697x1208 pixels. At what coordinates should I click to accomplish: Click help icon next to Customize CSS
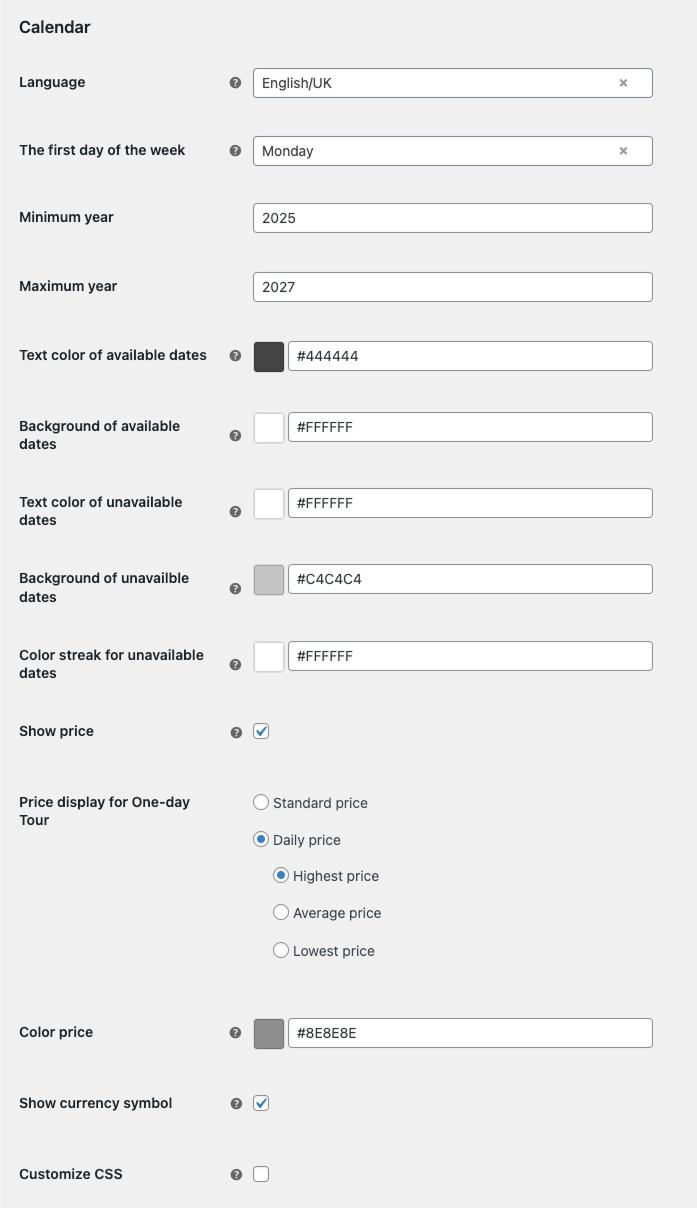tap(236, 1175)
